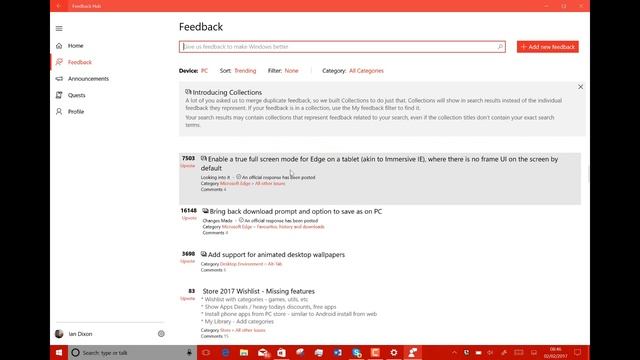640x360 pixels.
Task: Open the Action Center notifications icon
Action: (x=578, y=353)
